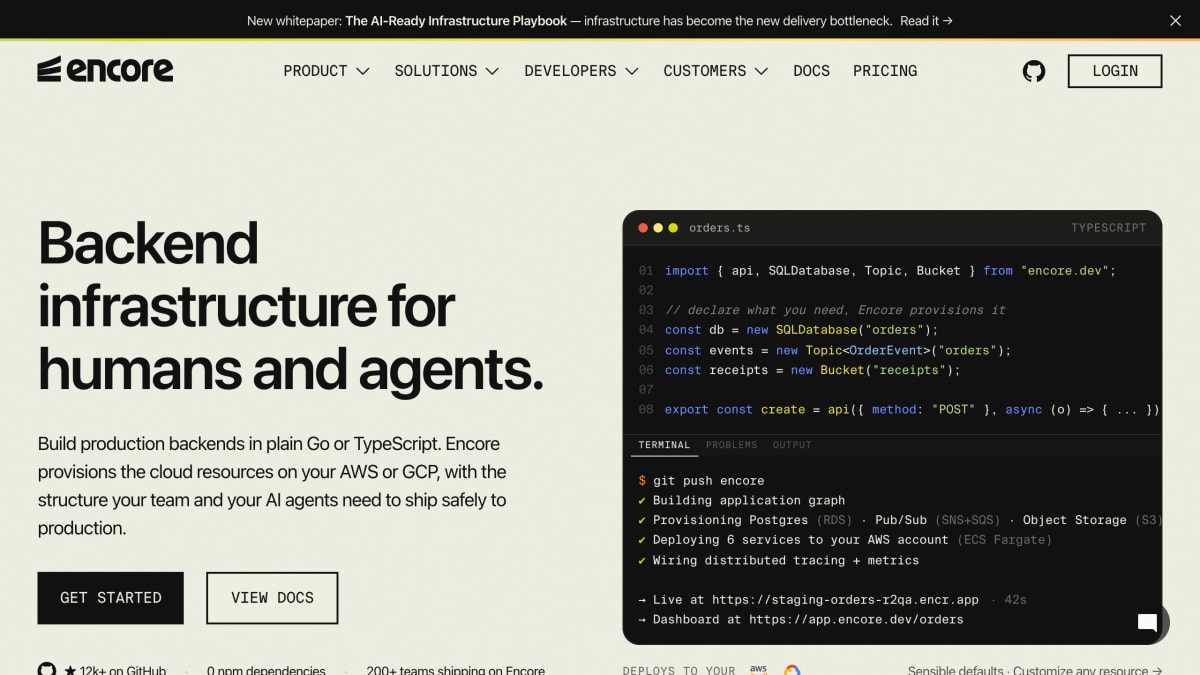Switch to the Terminal tab

(664, 445)
